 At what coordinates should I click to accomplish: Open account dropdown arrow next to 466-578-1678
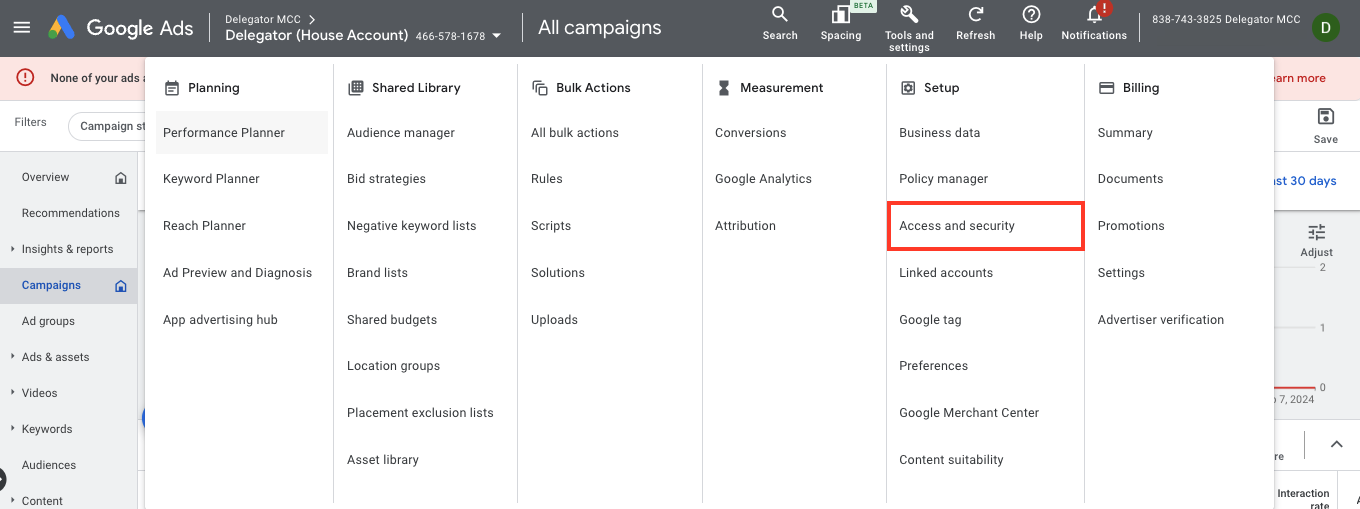[497, 36]
